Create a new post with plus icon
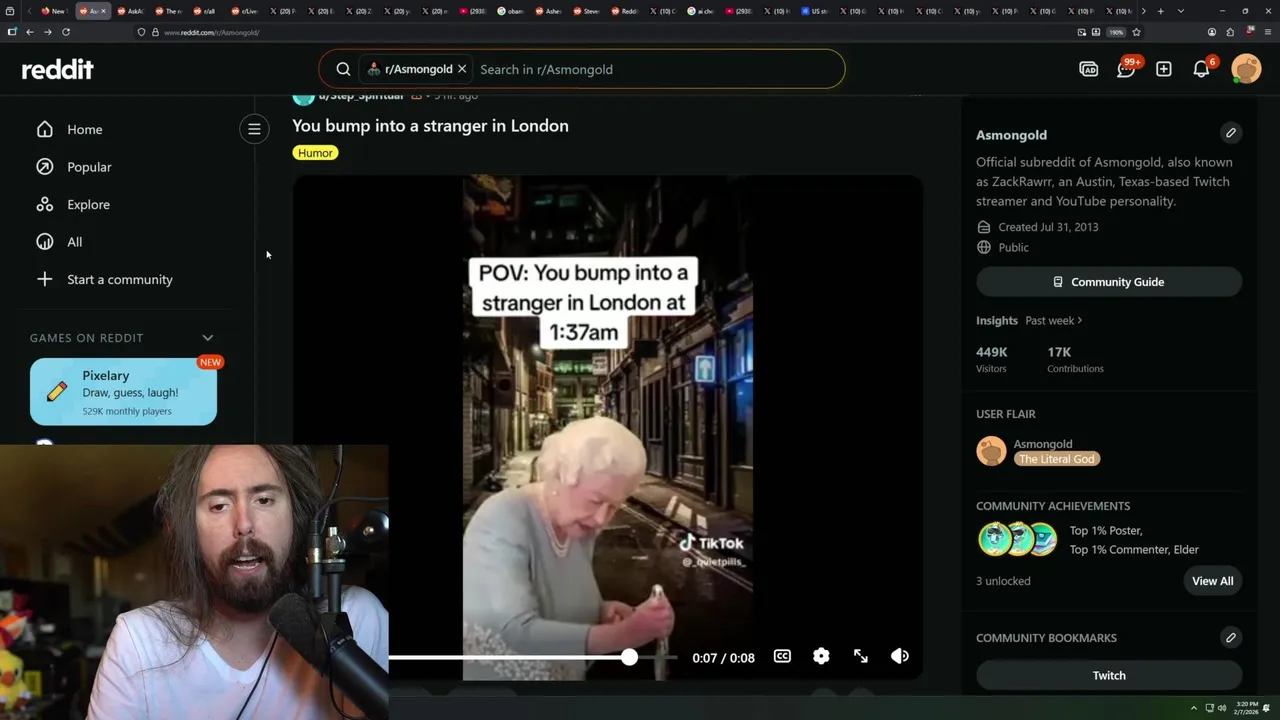Viewport: 1280px width, 720px height. (x=1164, y=69)
